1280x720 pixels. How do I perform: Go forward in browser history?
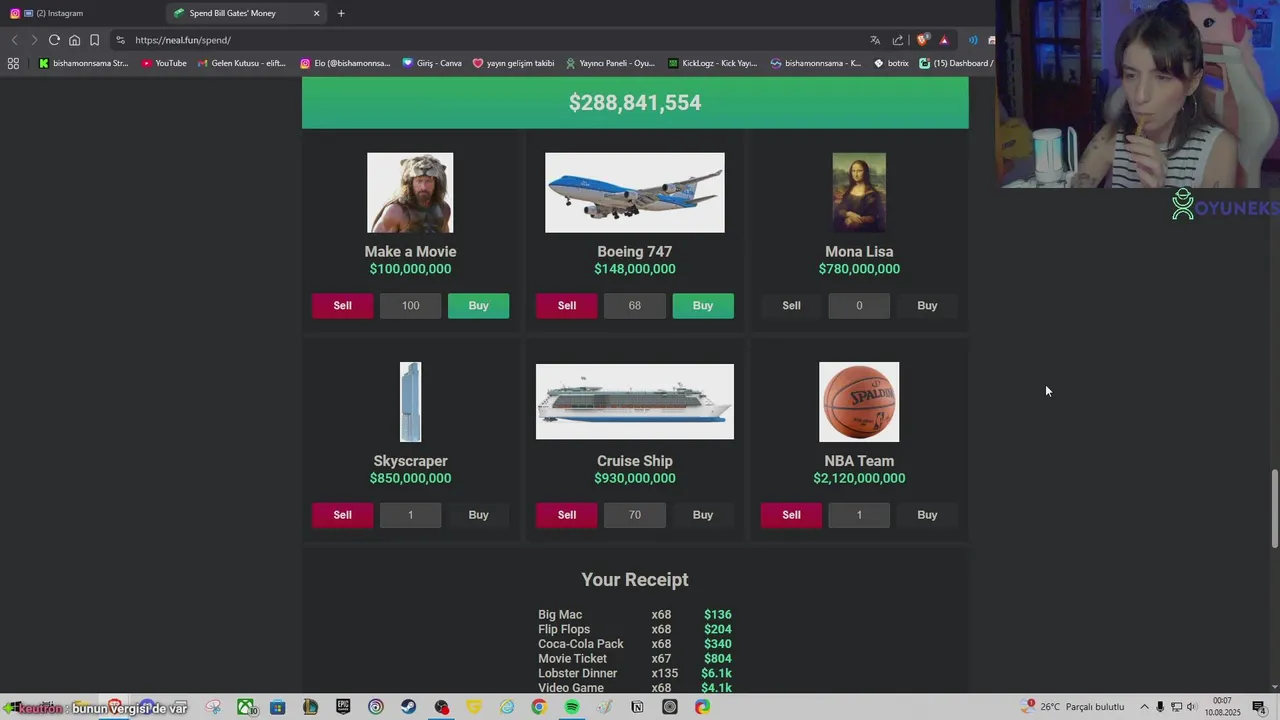click(33, 40)
